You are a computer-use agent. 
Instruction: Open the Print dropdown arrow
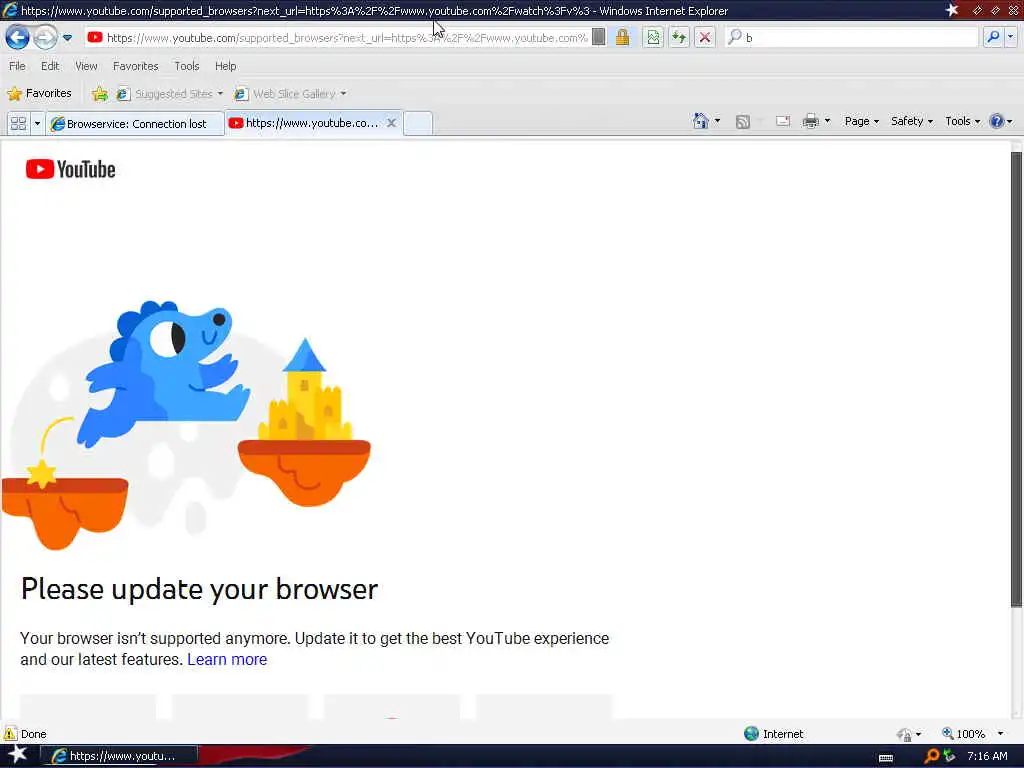click(x=827, y=121)
